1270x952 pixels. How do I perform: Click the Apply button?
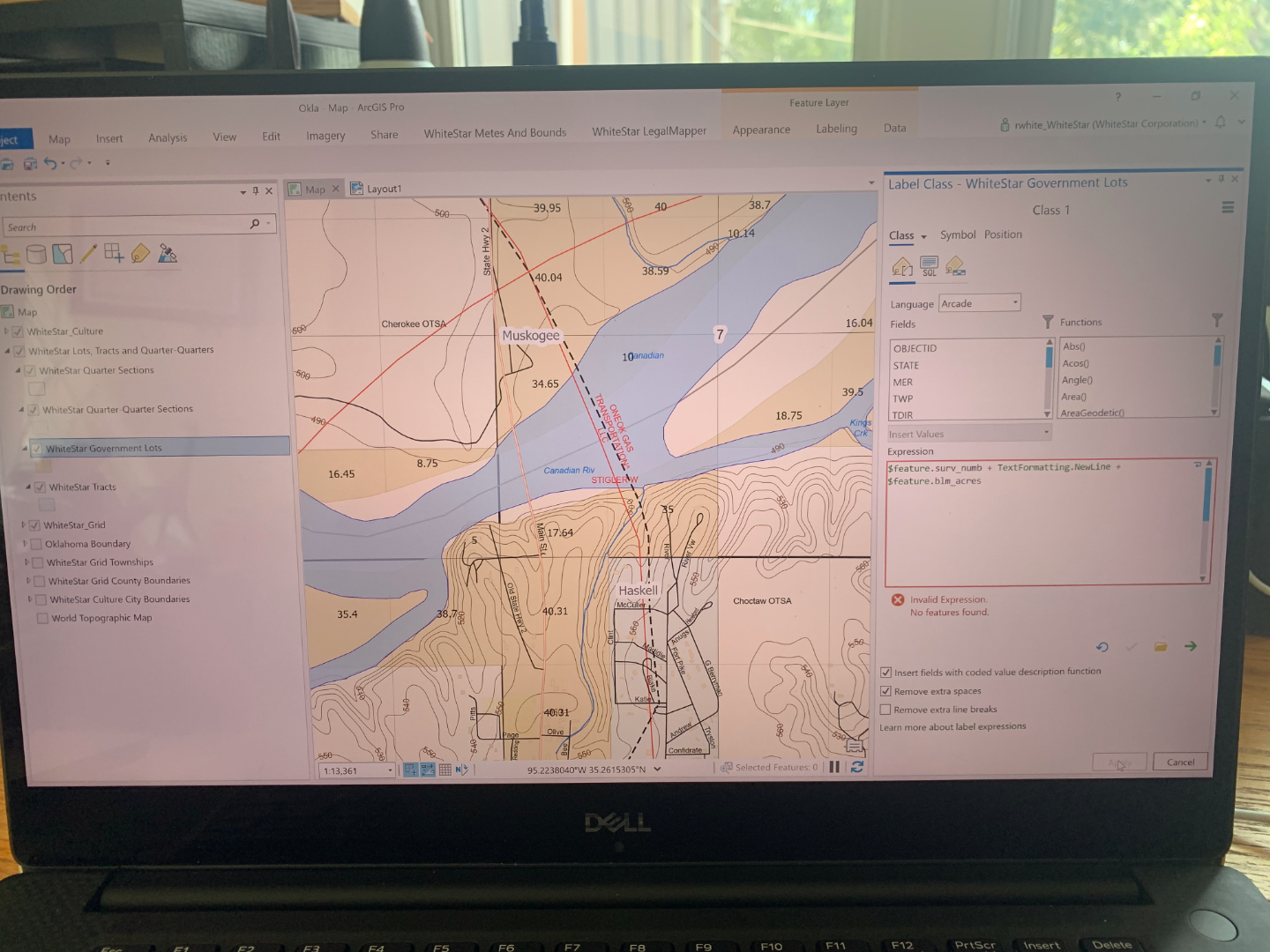coord(1119,762)
